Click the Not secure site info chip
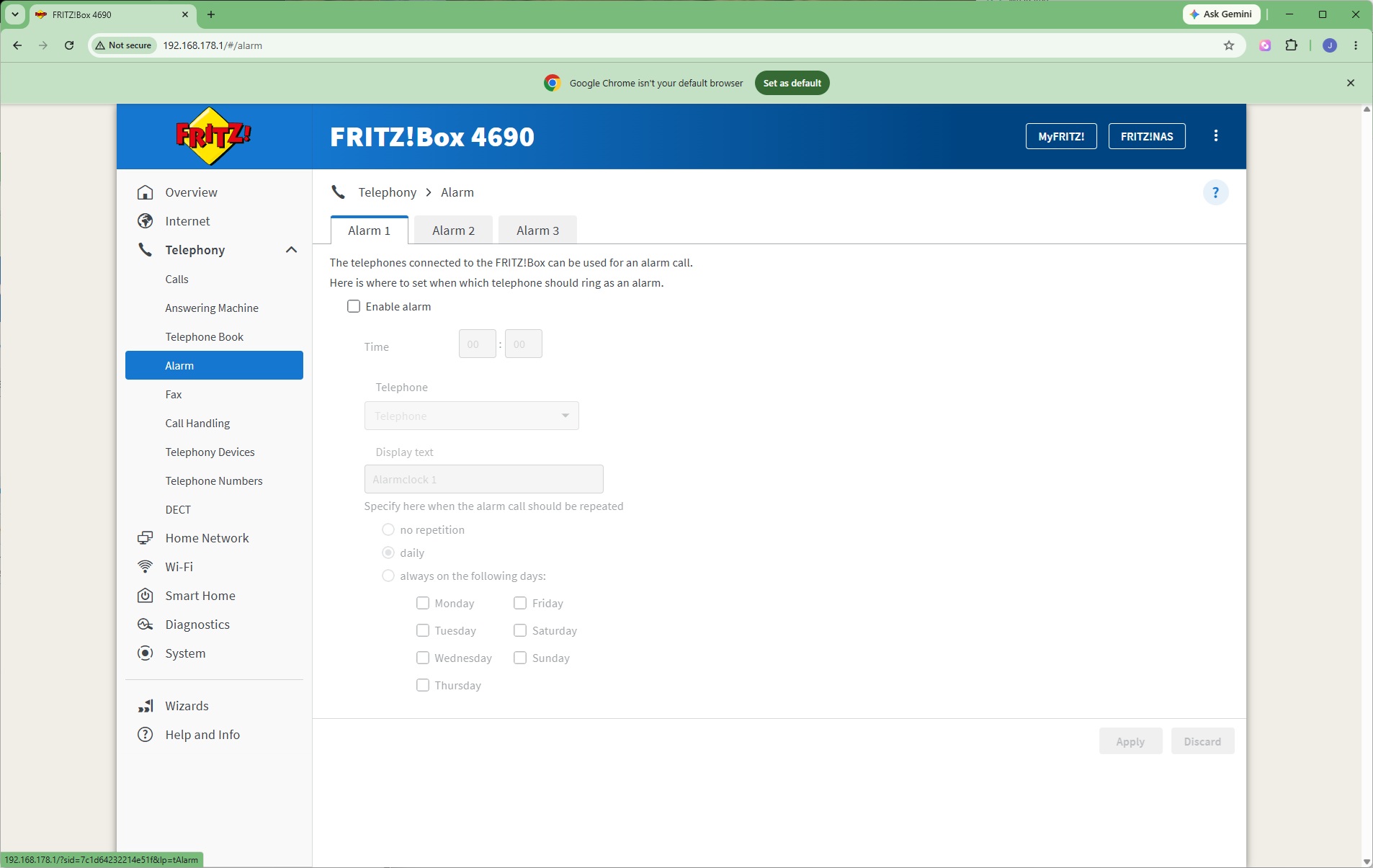Image resolution: width=1373 pixels, height=868 pixels. point(123,45)
